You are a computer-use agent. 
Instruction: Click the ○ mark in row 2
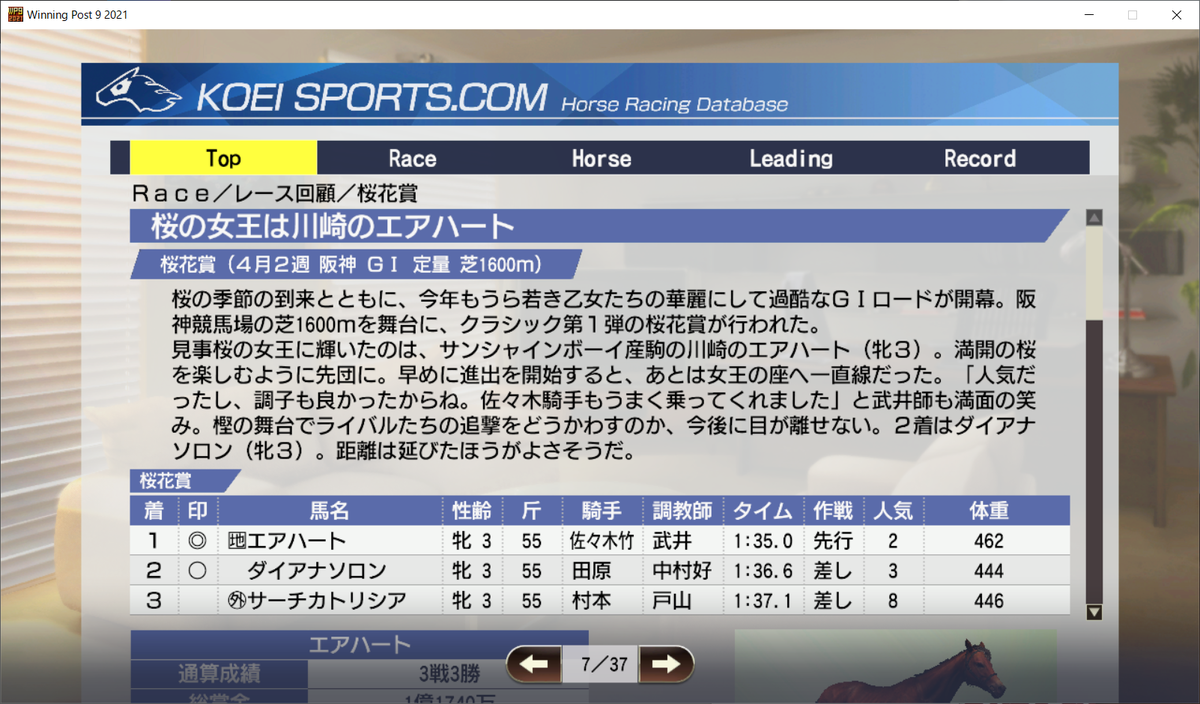(x=197, y=571)
